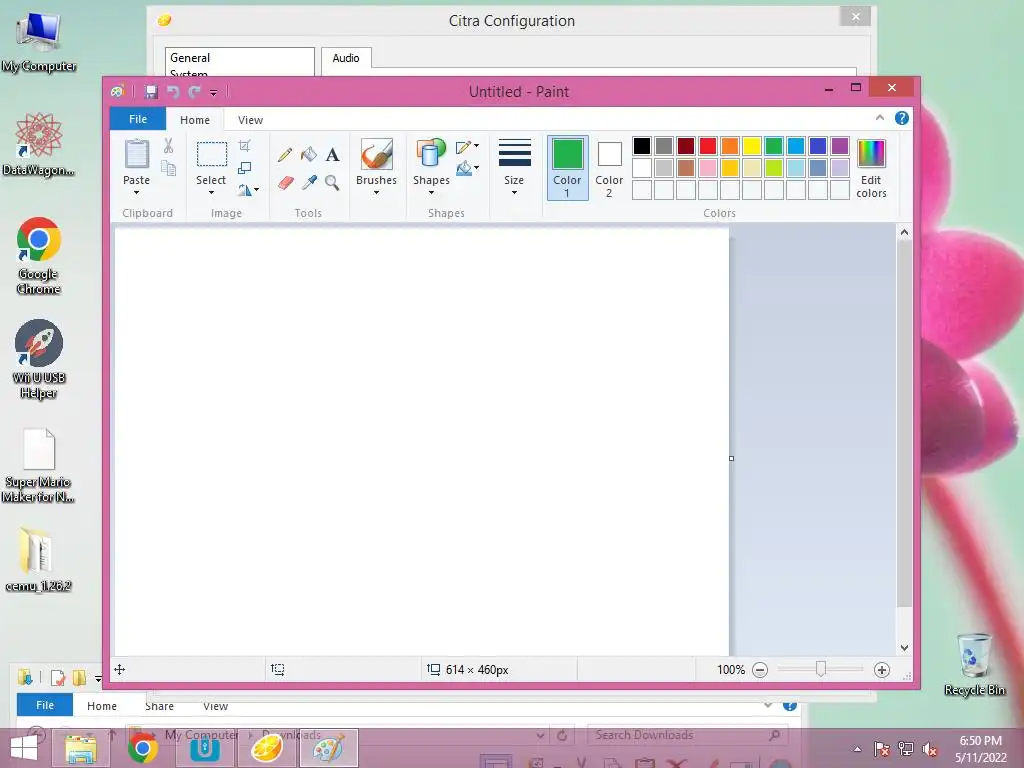Pick the black color swatch
This screenshot has height=768, width=1024.
pyautogui.click(x=642, y=146)
